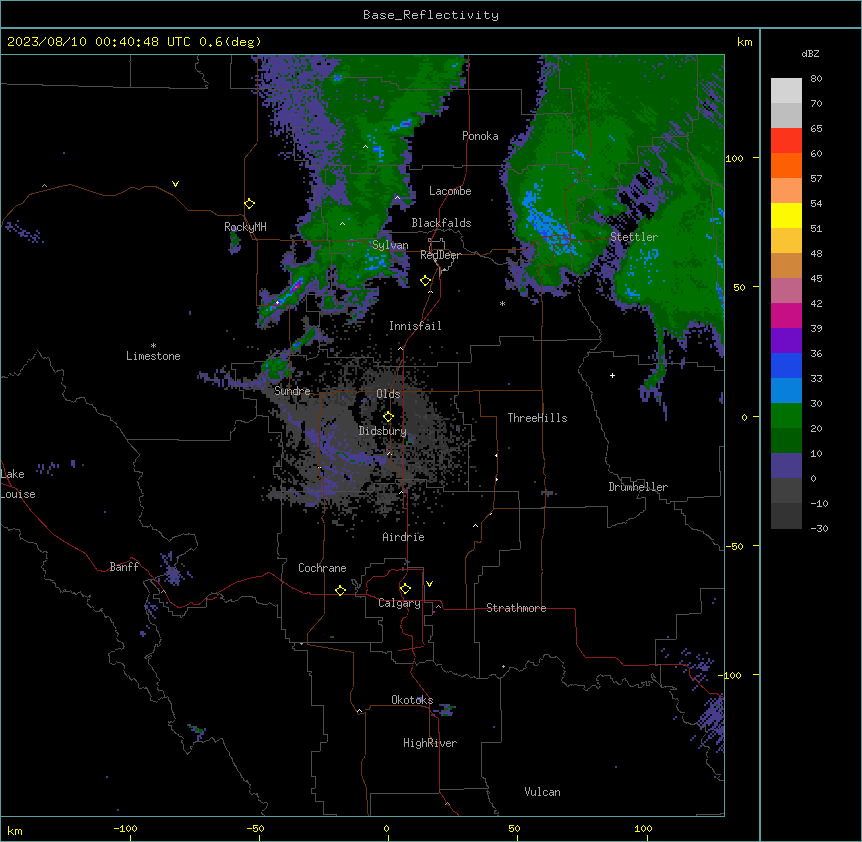Click the Ponoka city label
The image size is (862, 842).
click(480, 136)
